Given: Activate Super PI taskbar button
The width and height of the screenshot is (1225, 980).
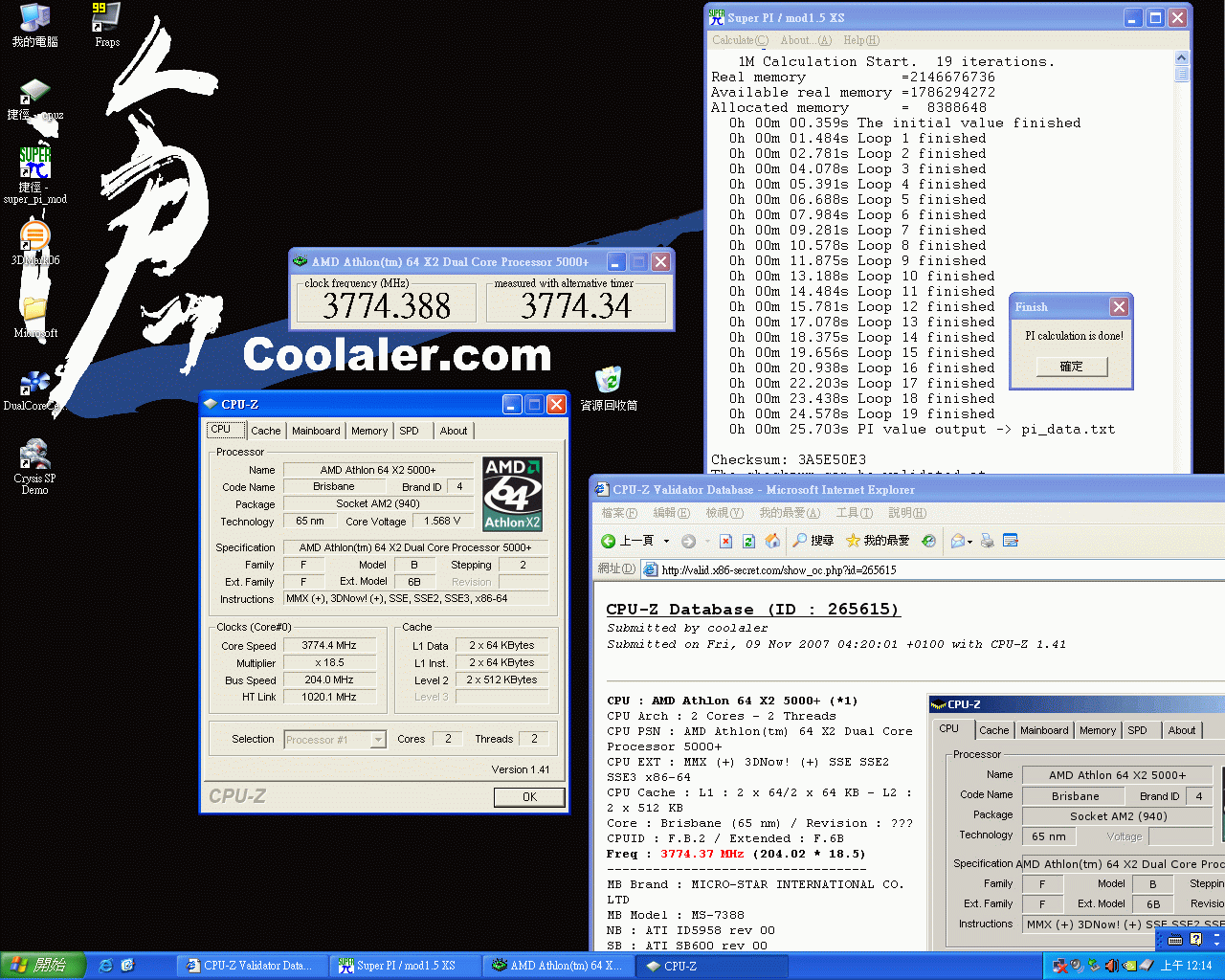Looking at the screenshot, I should [x=405, y=966].
